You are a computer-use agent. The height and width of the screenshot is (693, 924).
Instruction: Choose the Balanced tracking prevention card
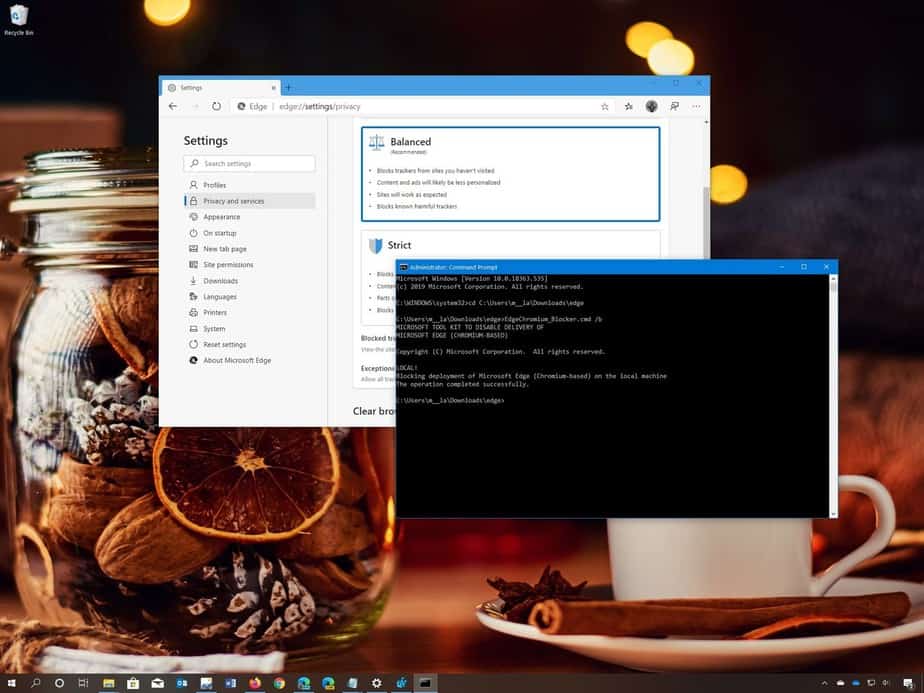[510, 174]
